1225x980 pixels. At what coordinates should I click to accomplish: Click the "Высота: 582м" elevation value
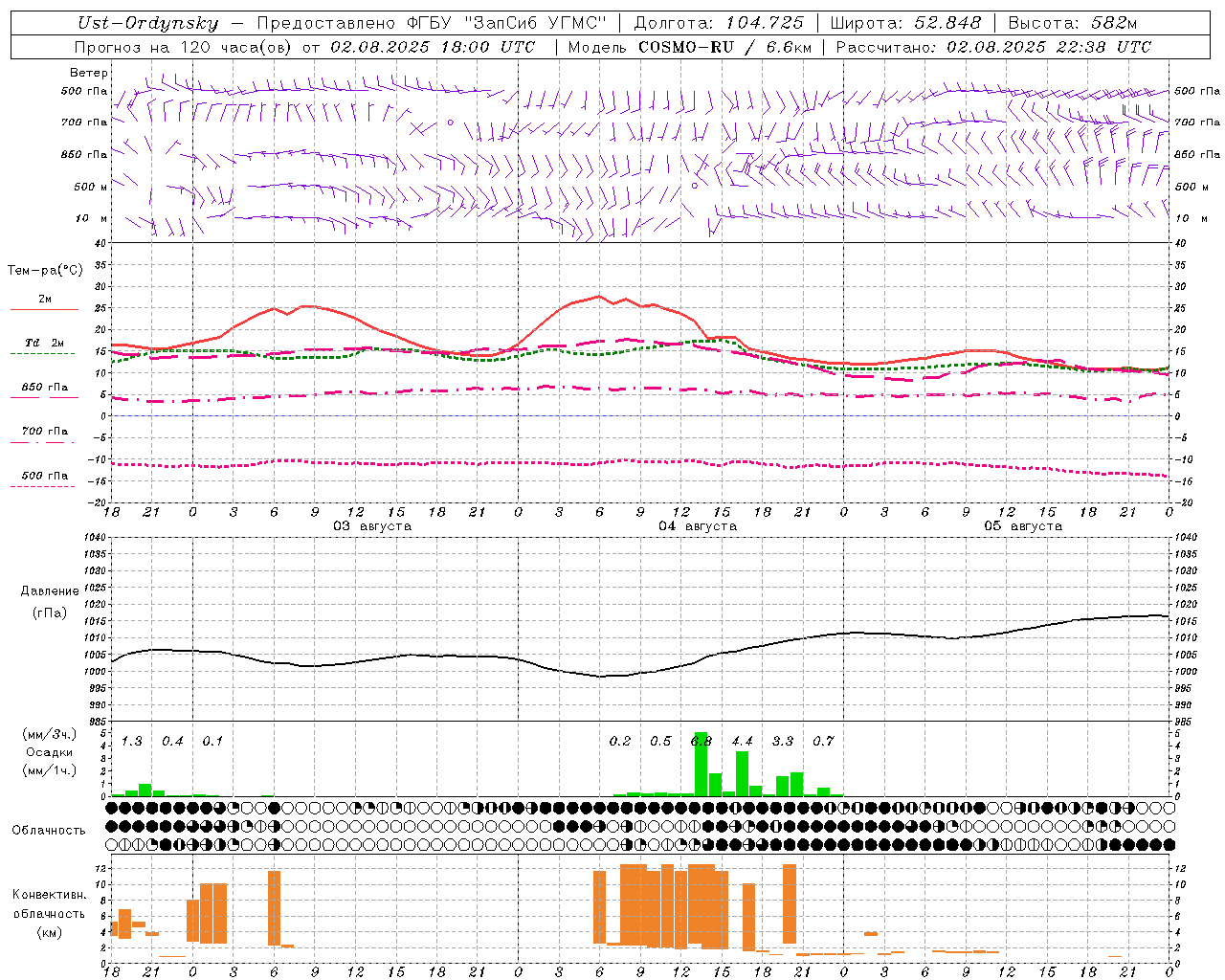(x=1073, y=23)
